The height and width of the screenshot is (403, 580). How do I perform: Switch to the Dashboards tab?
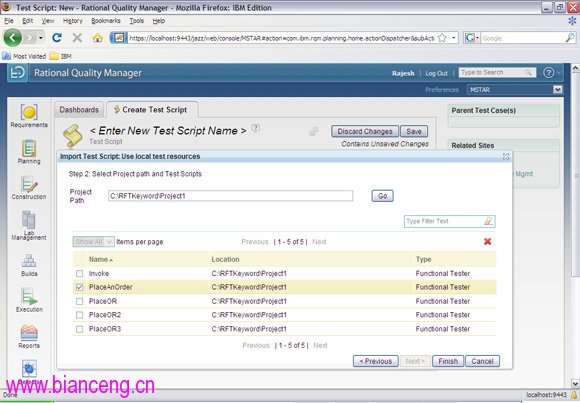79,110
